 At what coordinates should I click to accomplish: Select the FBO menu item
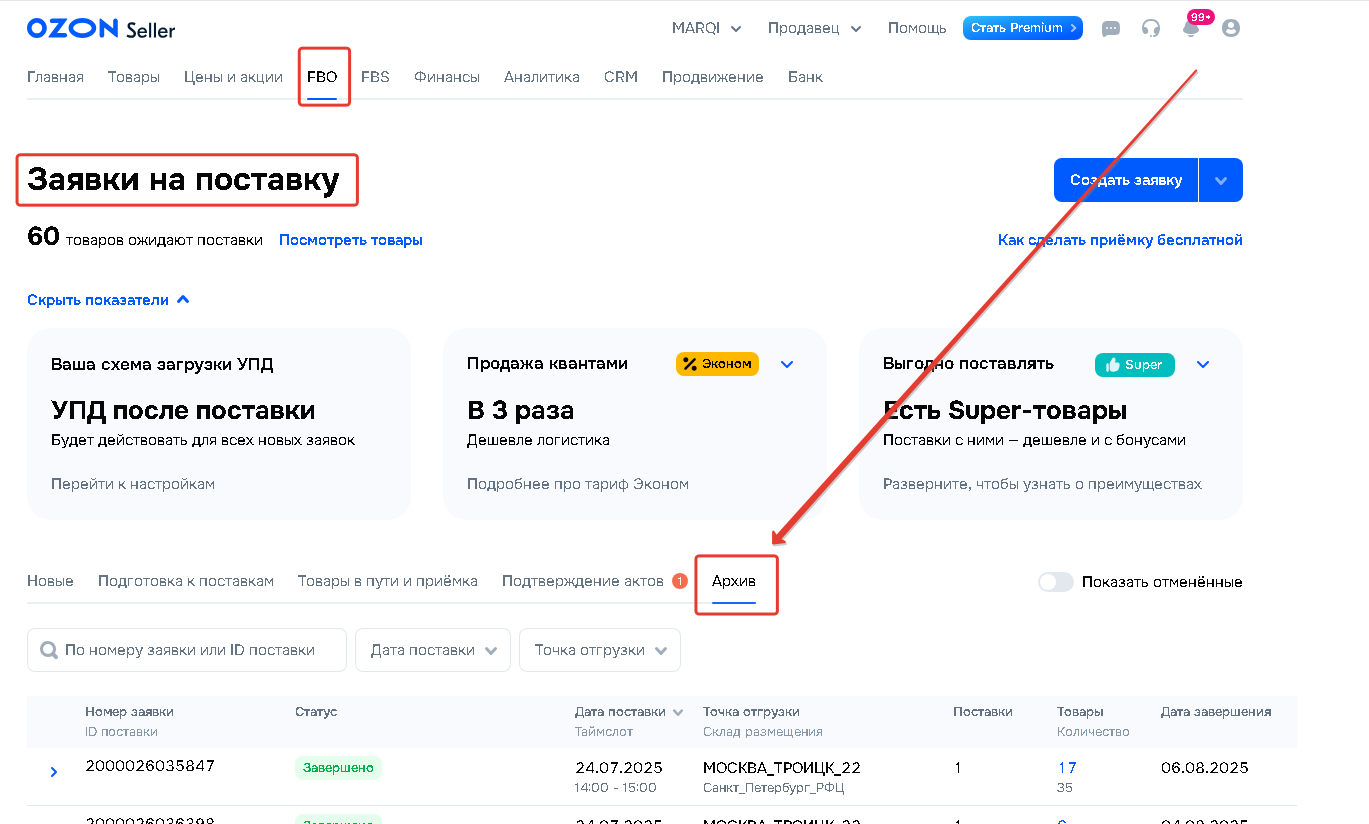(322, 77)
